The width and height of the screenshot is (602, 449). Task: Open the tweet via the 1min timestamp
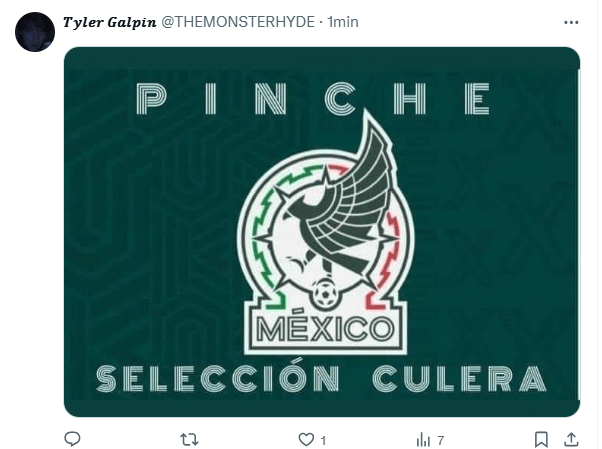tap(343, 22)
